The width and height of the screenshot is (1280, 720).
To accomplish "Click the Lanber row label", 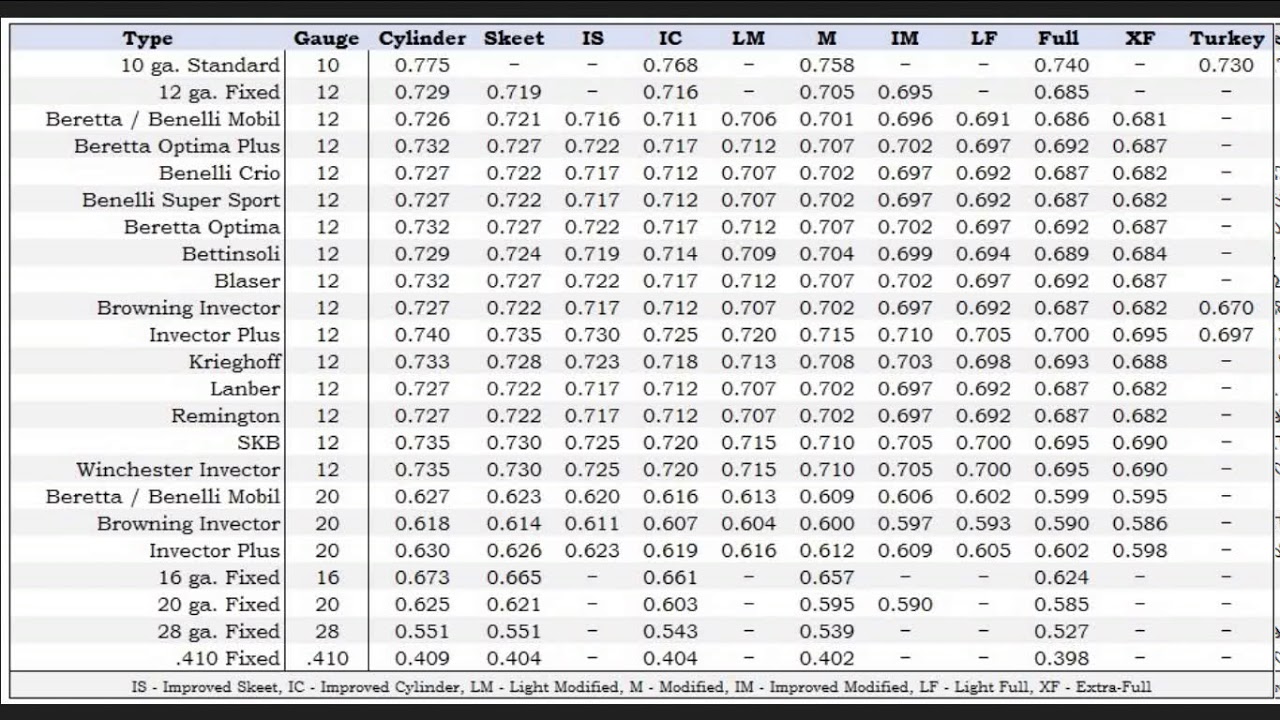I will coord(245,389).
